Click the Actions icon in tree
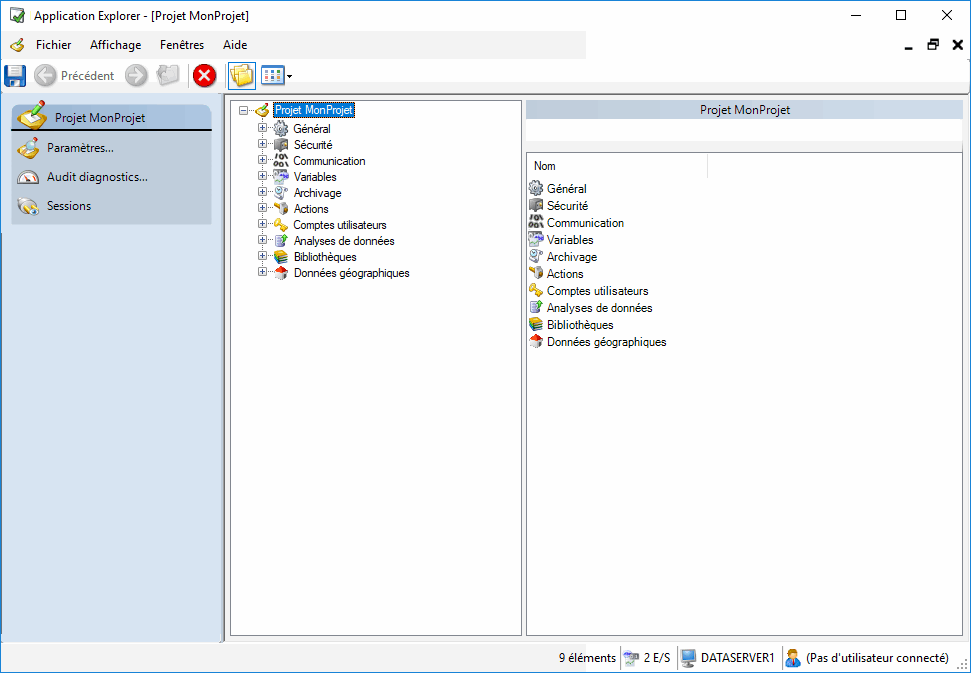The width and height of the screenshot is (971, 673). tap(281, 209)
